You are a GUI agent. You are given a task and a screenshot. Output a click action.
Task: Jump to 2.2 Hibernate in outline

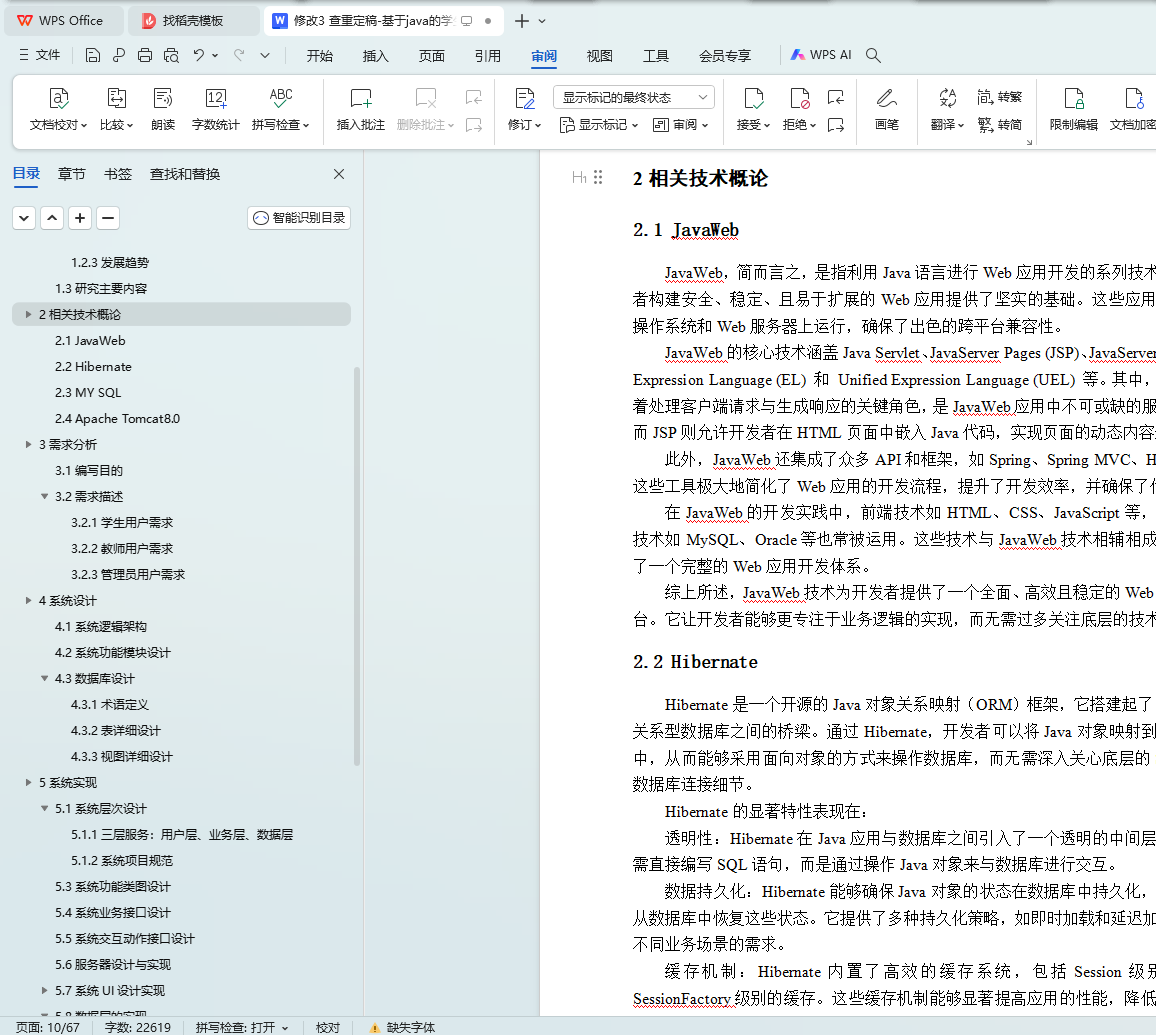pyautogui.click(x=93, y=366)
